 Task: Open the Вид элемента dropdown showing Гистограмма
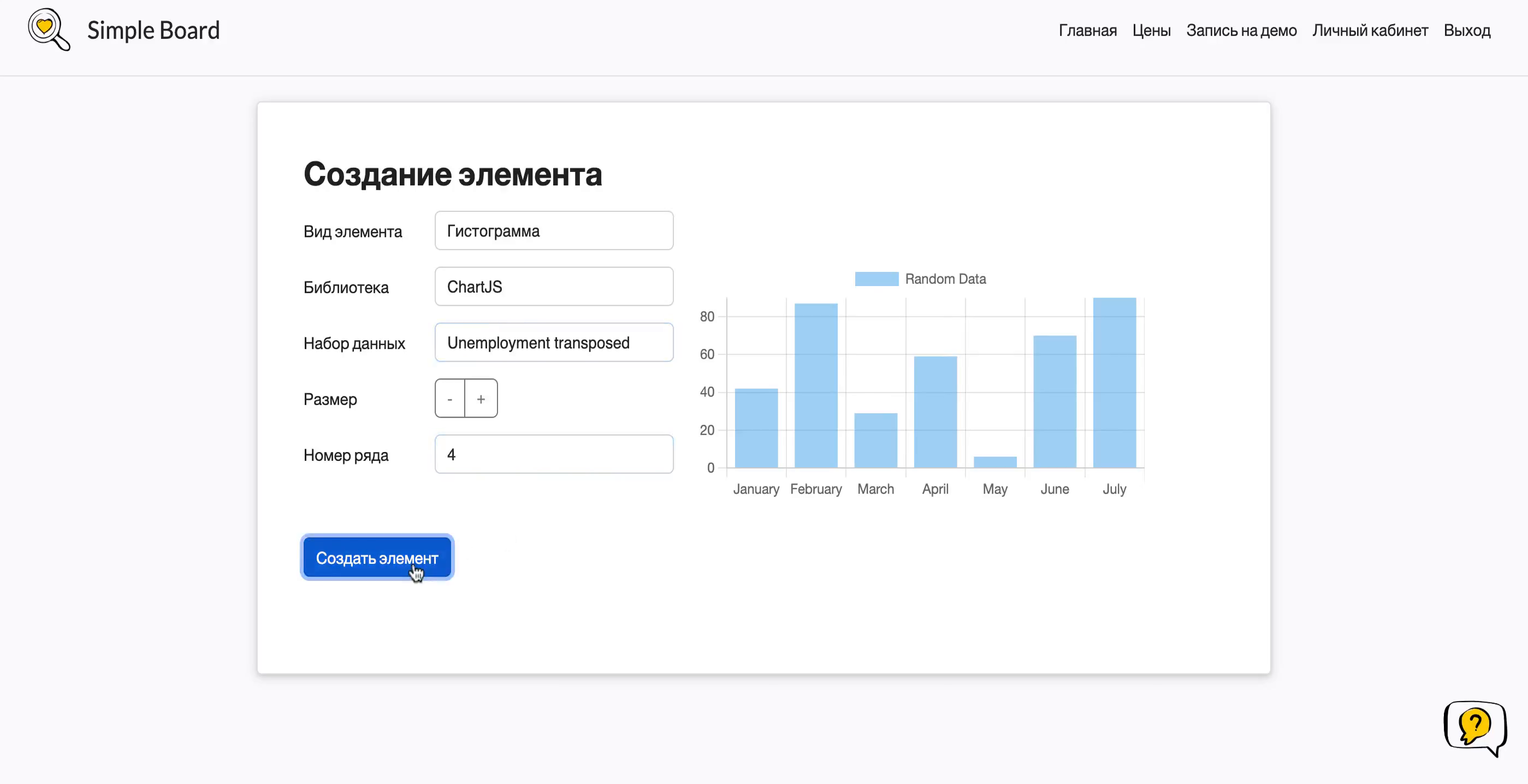[553, 231]
